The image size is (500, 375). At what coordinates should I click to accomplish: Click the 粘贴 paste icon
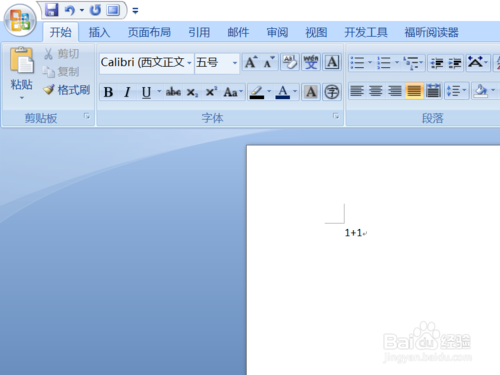point(21,61)
